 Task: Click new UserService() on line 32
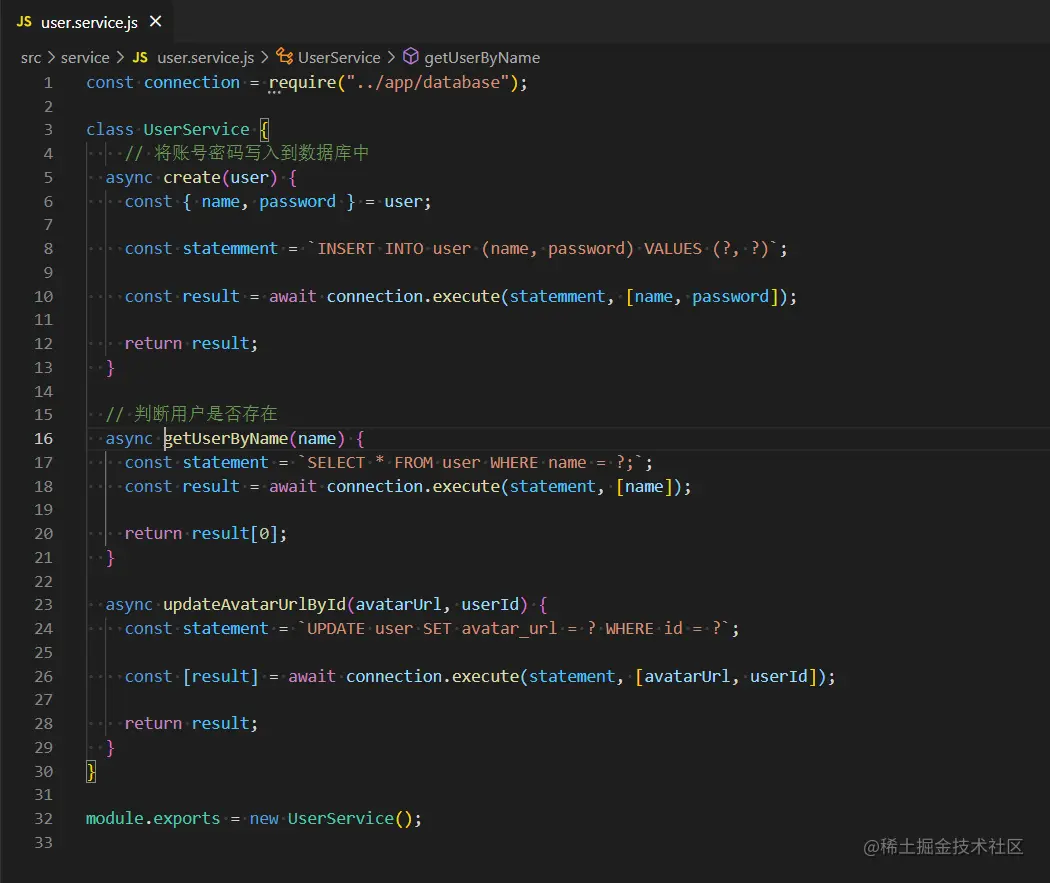click(331, 819)
